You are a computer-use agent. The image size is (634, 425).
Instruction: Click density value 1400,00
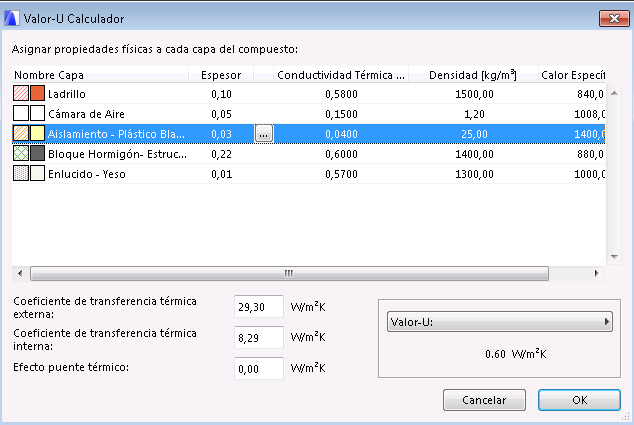point(474,154)
